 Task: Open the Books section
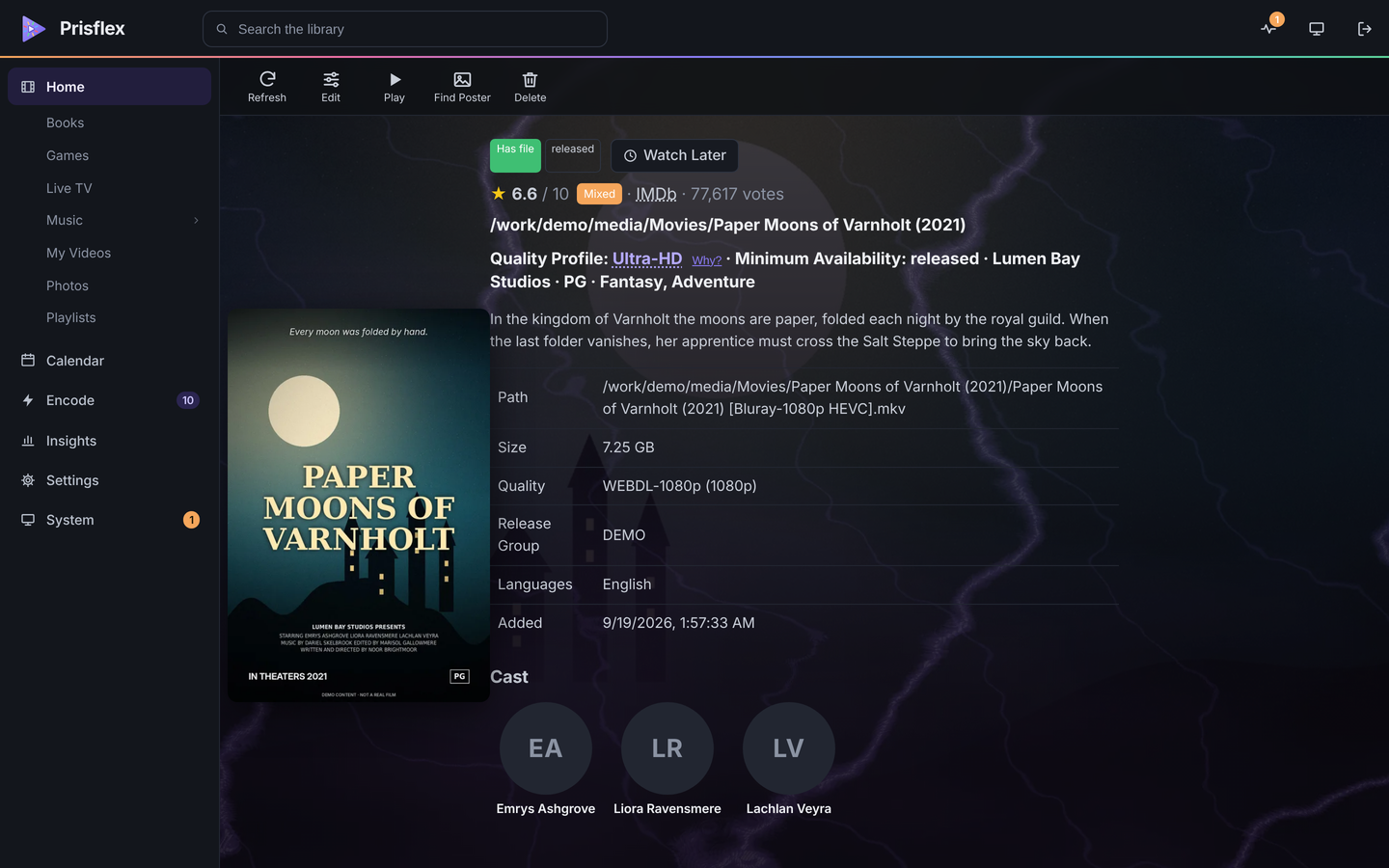coord(65,122)
